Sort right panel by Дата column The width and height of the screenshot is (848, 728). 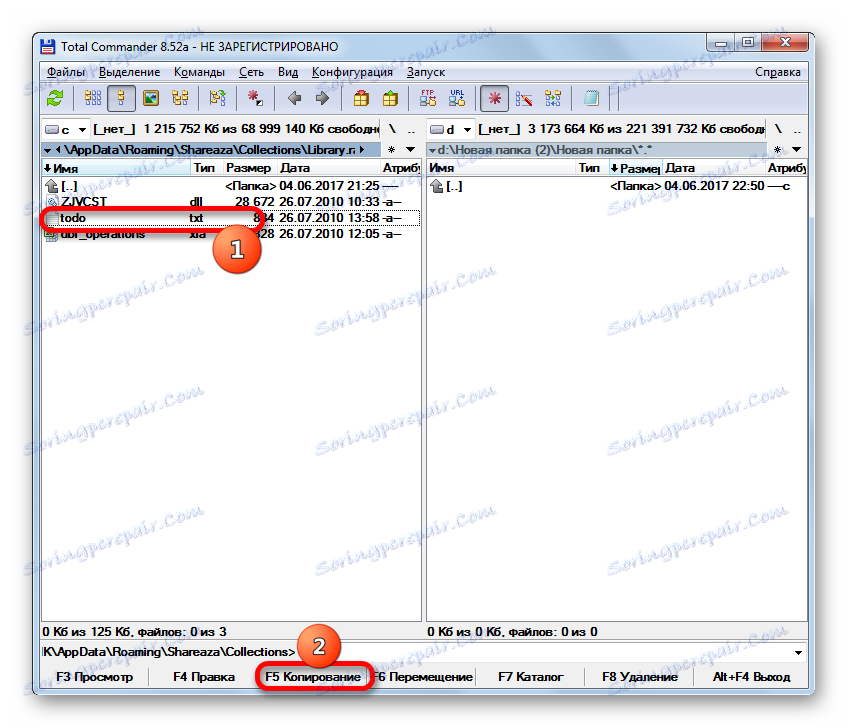click(714, 168)
